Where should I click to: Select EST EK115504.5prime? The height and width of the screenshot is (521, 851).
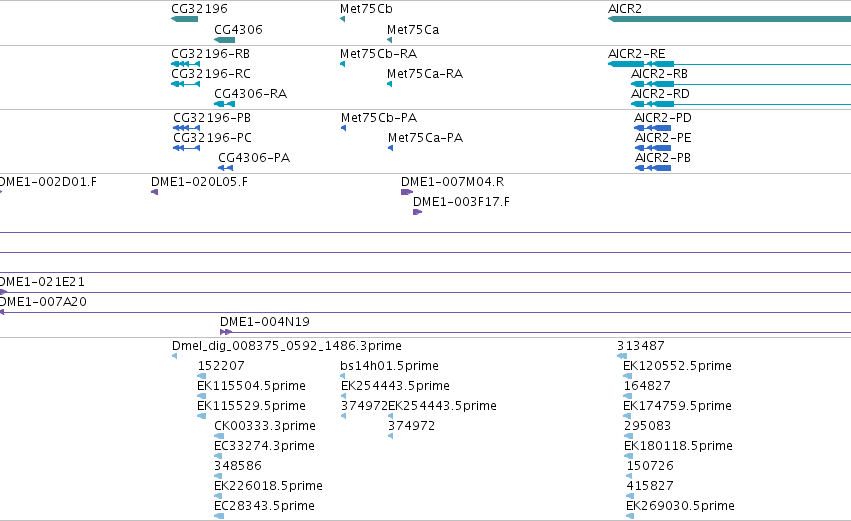pyautogui.click(x=201, y=396)
